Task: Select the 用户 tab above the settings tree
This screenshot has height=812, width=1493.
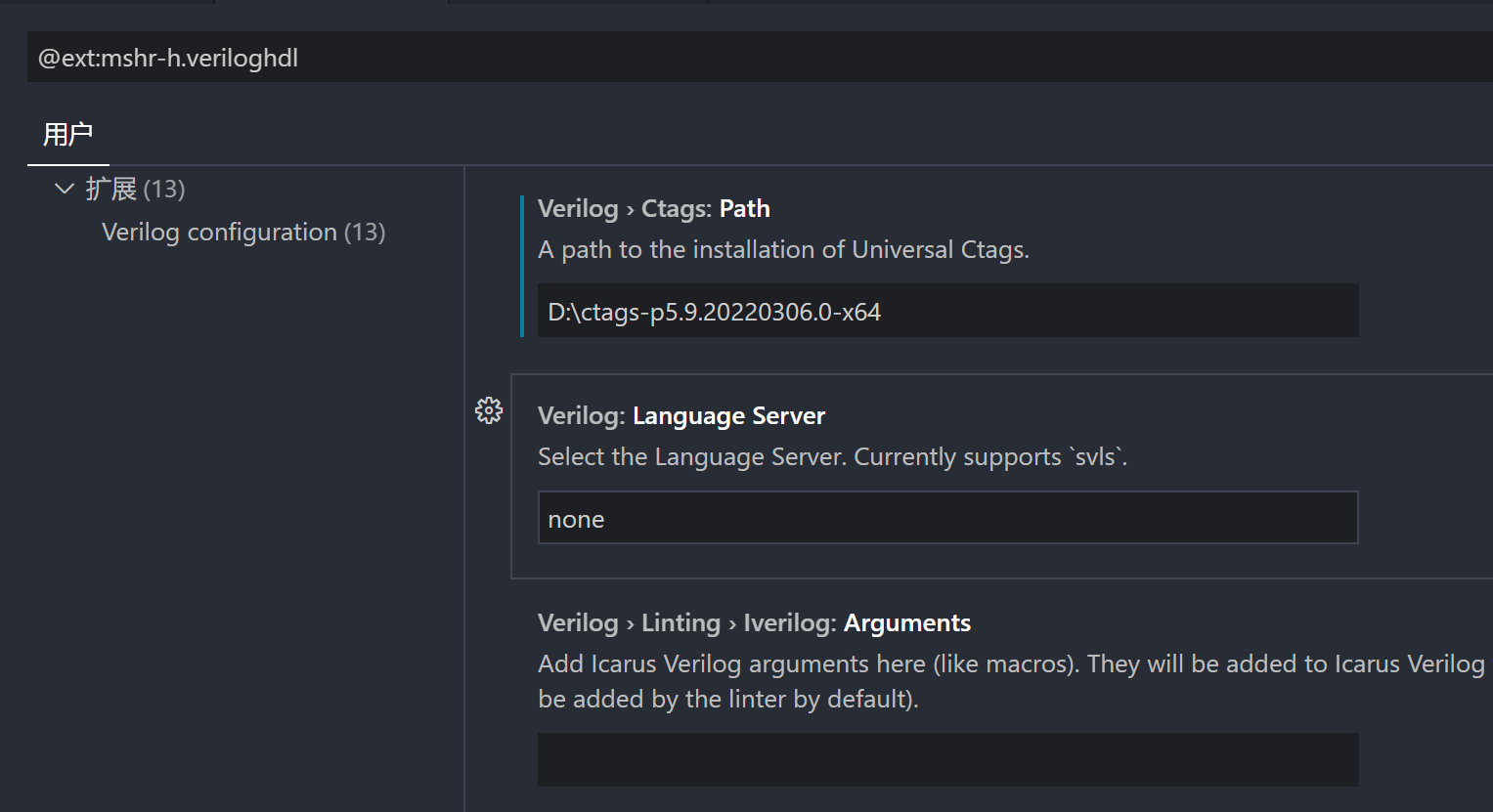Action: [67, 134]
